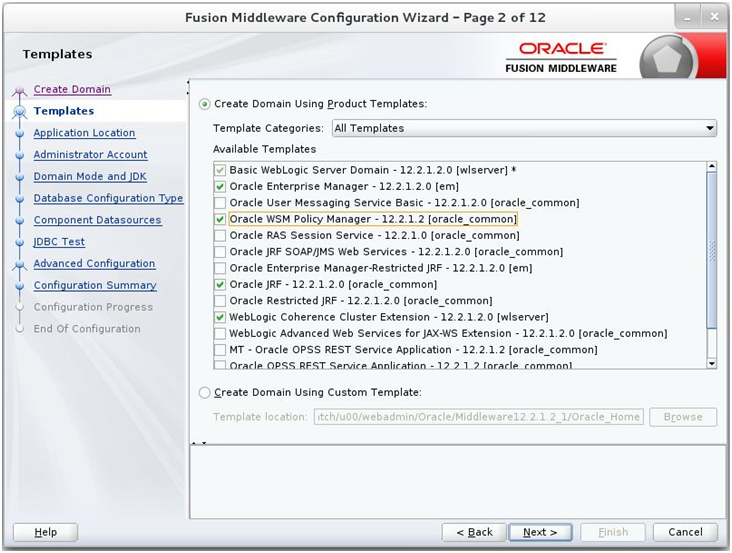Close the Configuration Wizard window
Viewport: 732px width, 553px height.
pyautogui.click(x=714, y=18)
